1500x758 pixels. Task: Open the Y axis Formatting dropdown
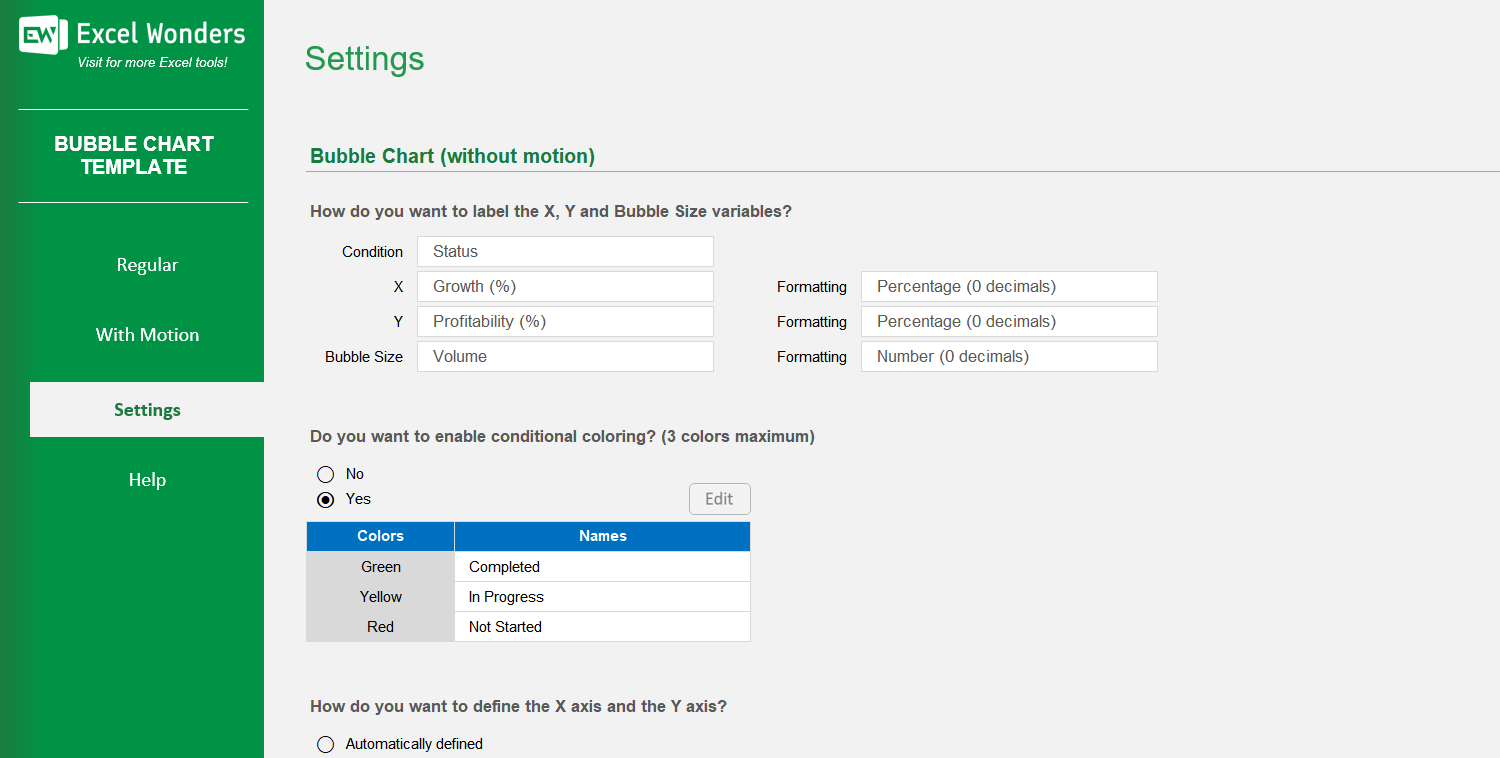click(1008, 321)
